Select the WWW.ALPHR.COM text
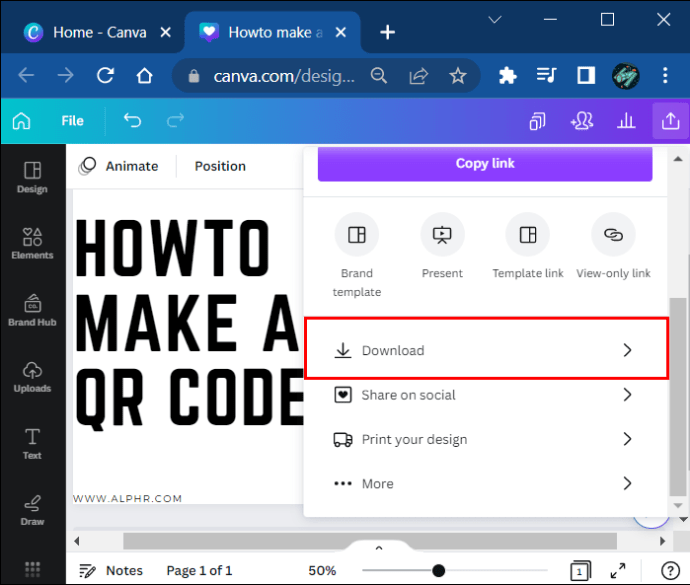 [x=127, y=498]
